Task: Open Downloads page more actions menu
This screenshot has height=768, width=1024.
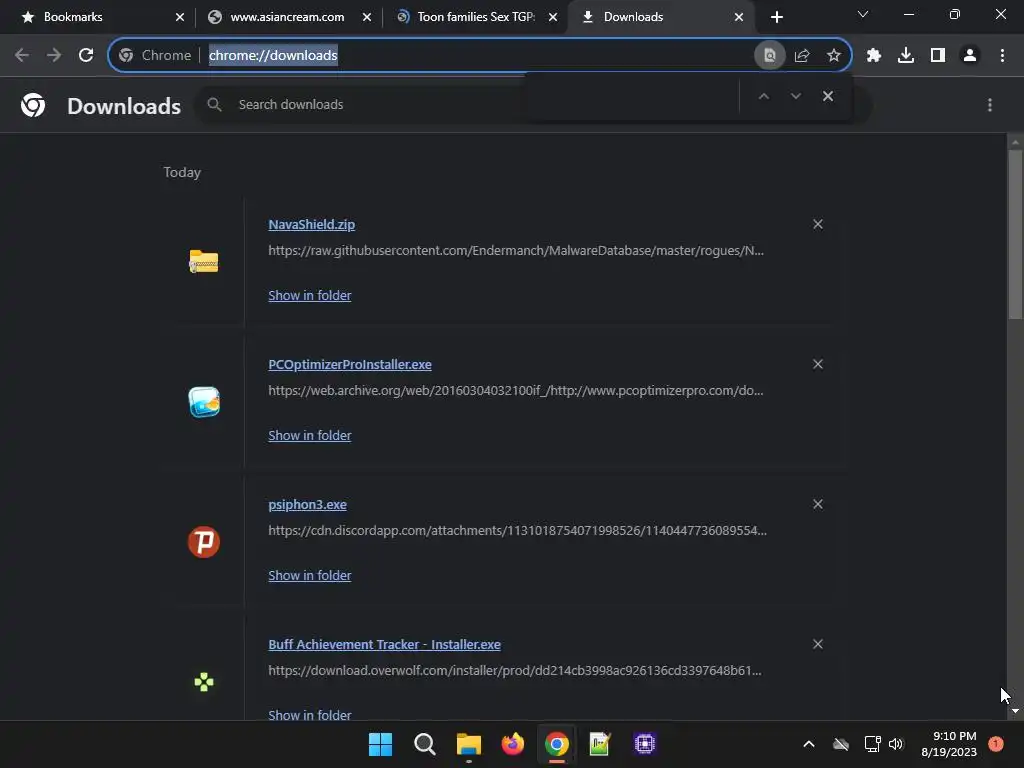Action: pos(990,105)
